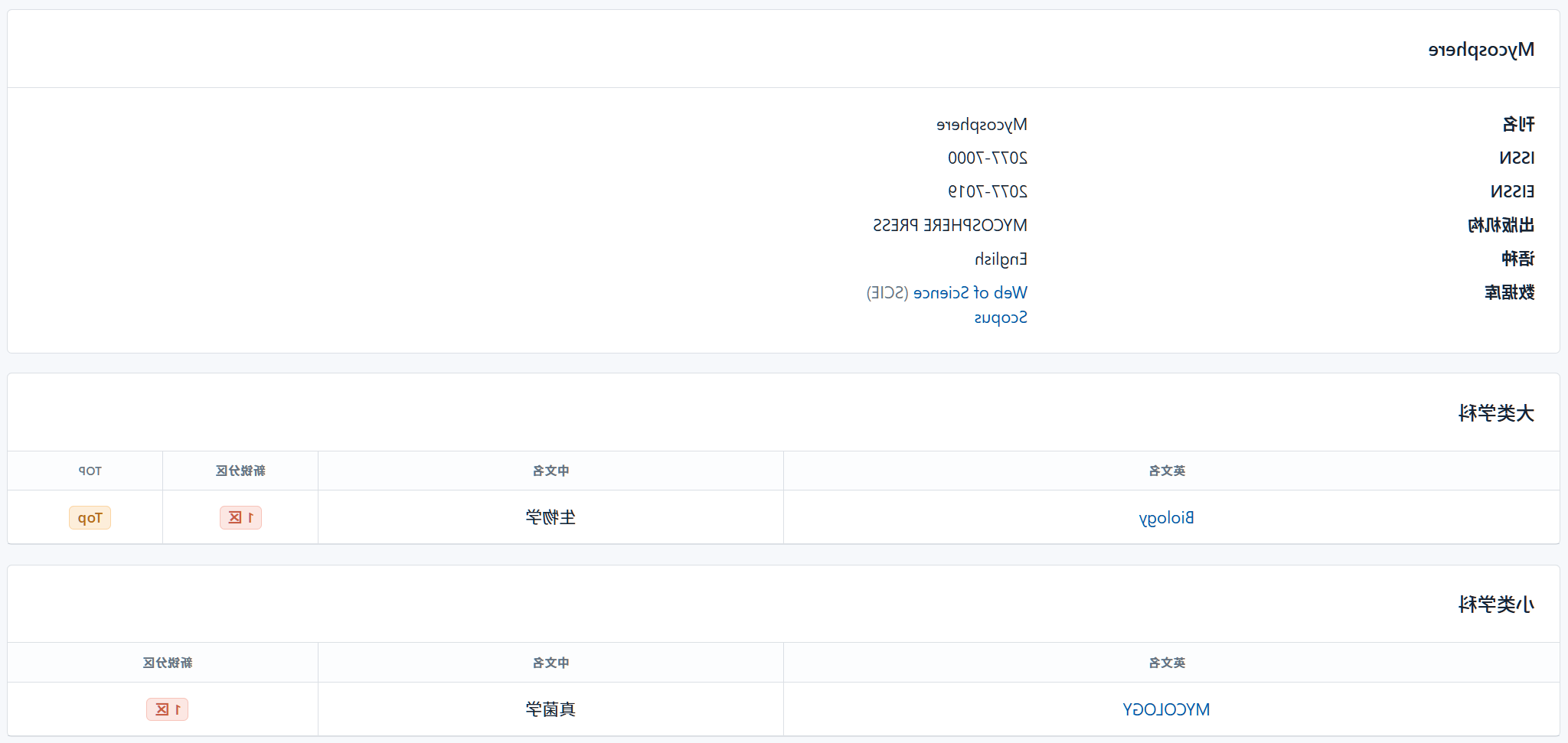
Task: Click the 语种 field label
Action: click(x=1518, y=259)
